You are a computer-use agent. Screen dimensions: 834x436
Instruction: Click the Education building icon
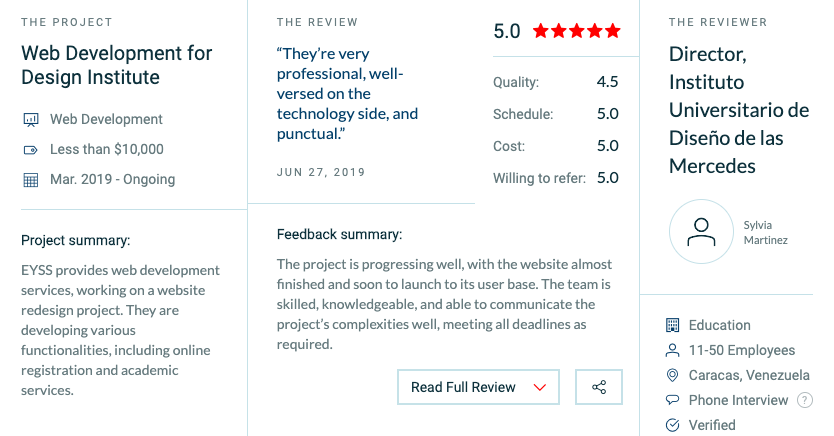click(x=673, y=325)
